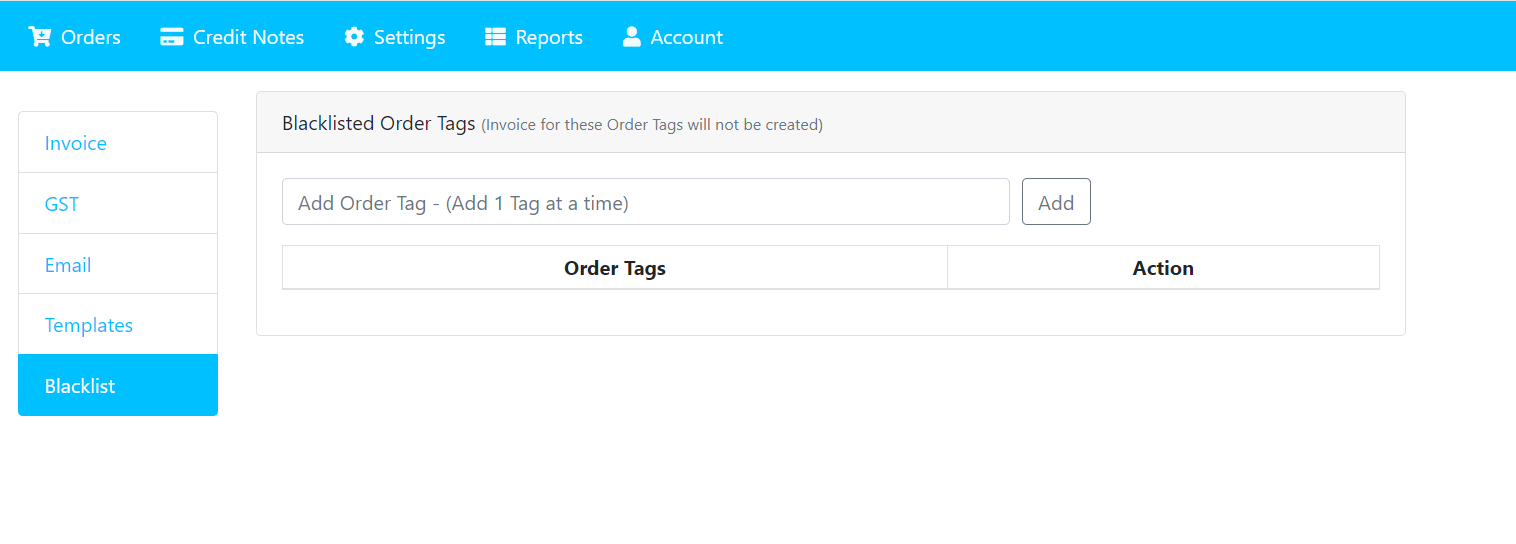The width and height of the screenshot is (1516, 544).
Task: Open the Settings menu label
Action: [x=410, y=37]
